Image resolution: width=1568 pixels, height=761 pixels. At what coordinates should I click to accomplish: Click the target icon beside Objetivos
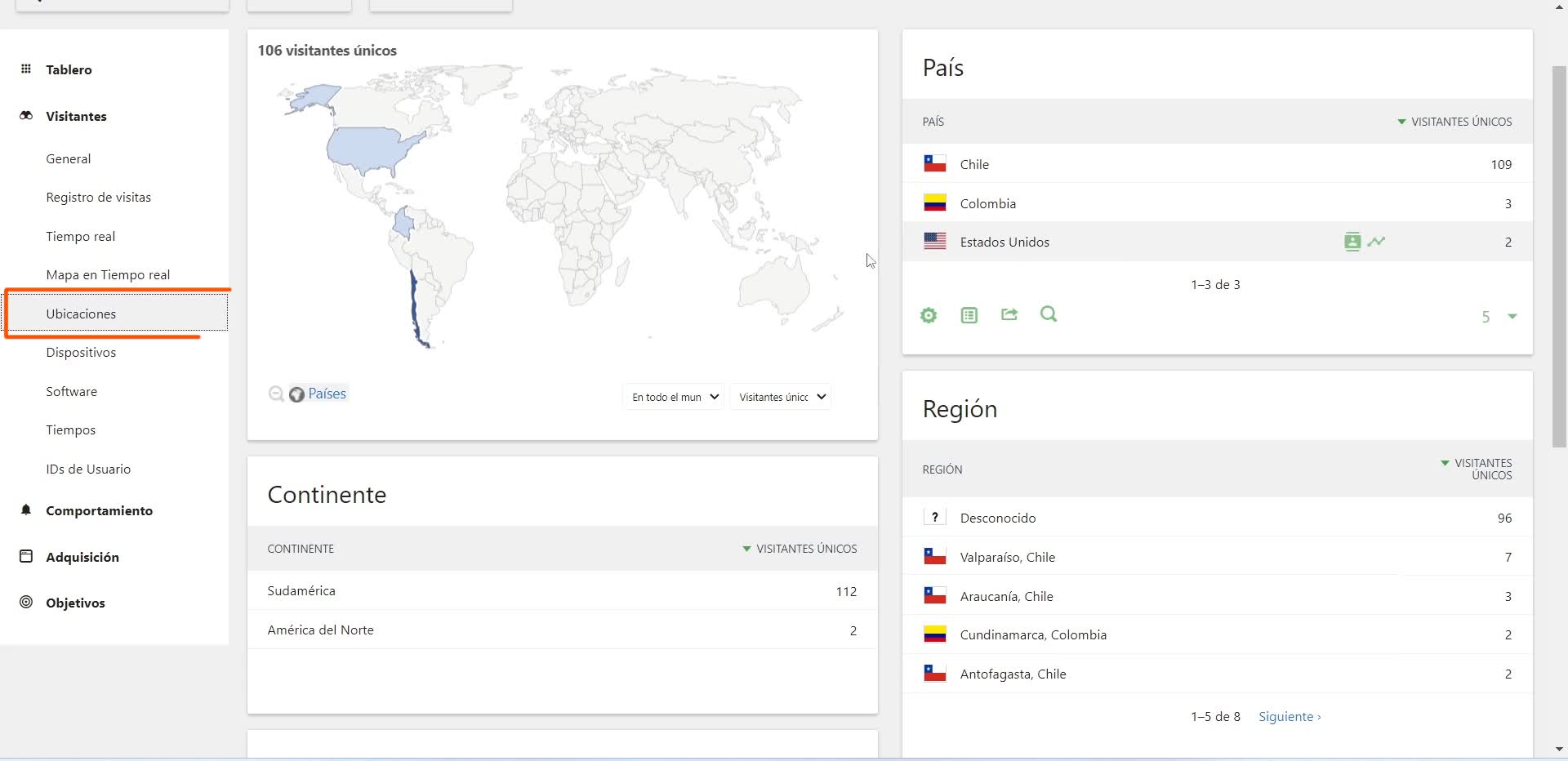[26, 603]
